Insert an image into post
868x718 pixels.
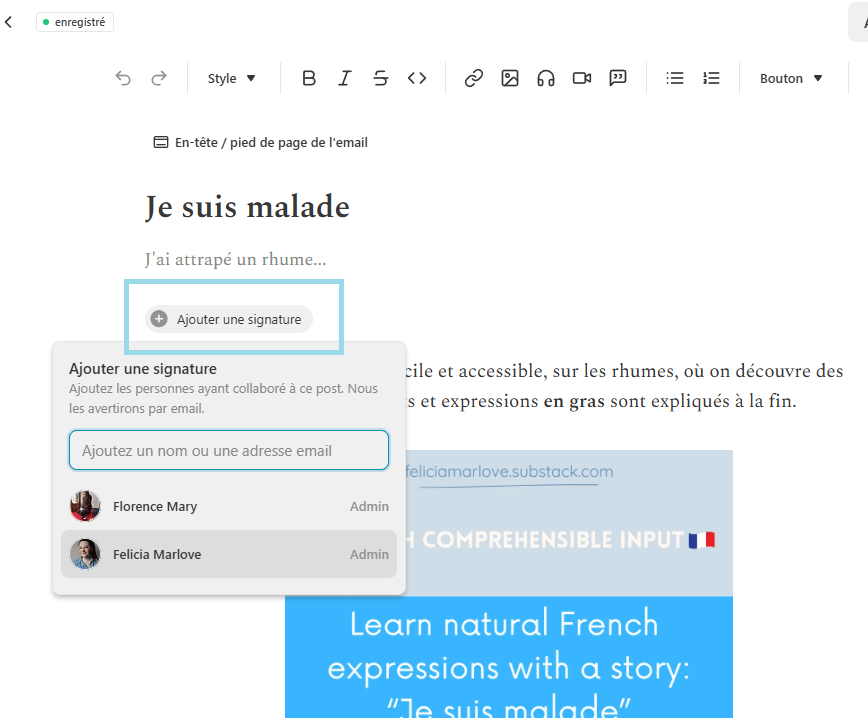(510, 78)
